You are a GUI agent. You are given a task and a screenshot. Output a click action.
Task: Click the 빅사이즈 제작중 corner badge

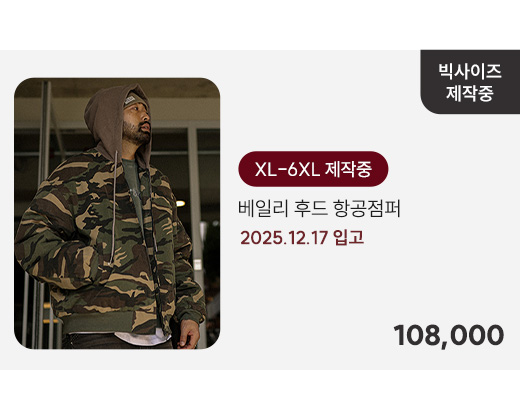coord(470,82)
